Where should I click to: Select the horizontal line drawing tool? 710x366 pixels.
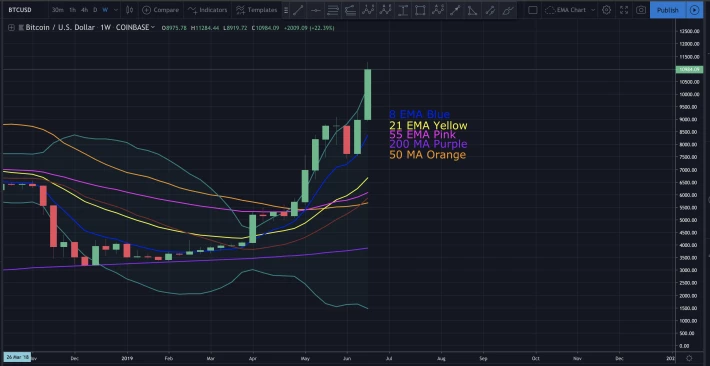point(316,10)
